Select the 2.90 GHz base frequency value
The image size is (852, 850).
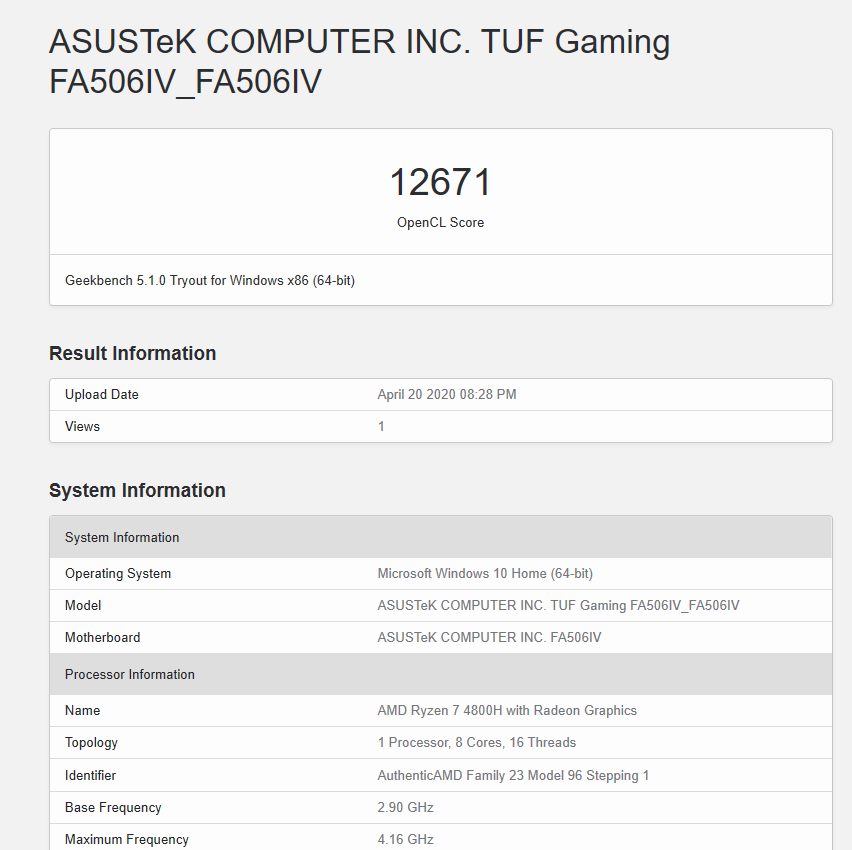[405, 808]
